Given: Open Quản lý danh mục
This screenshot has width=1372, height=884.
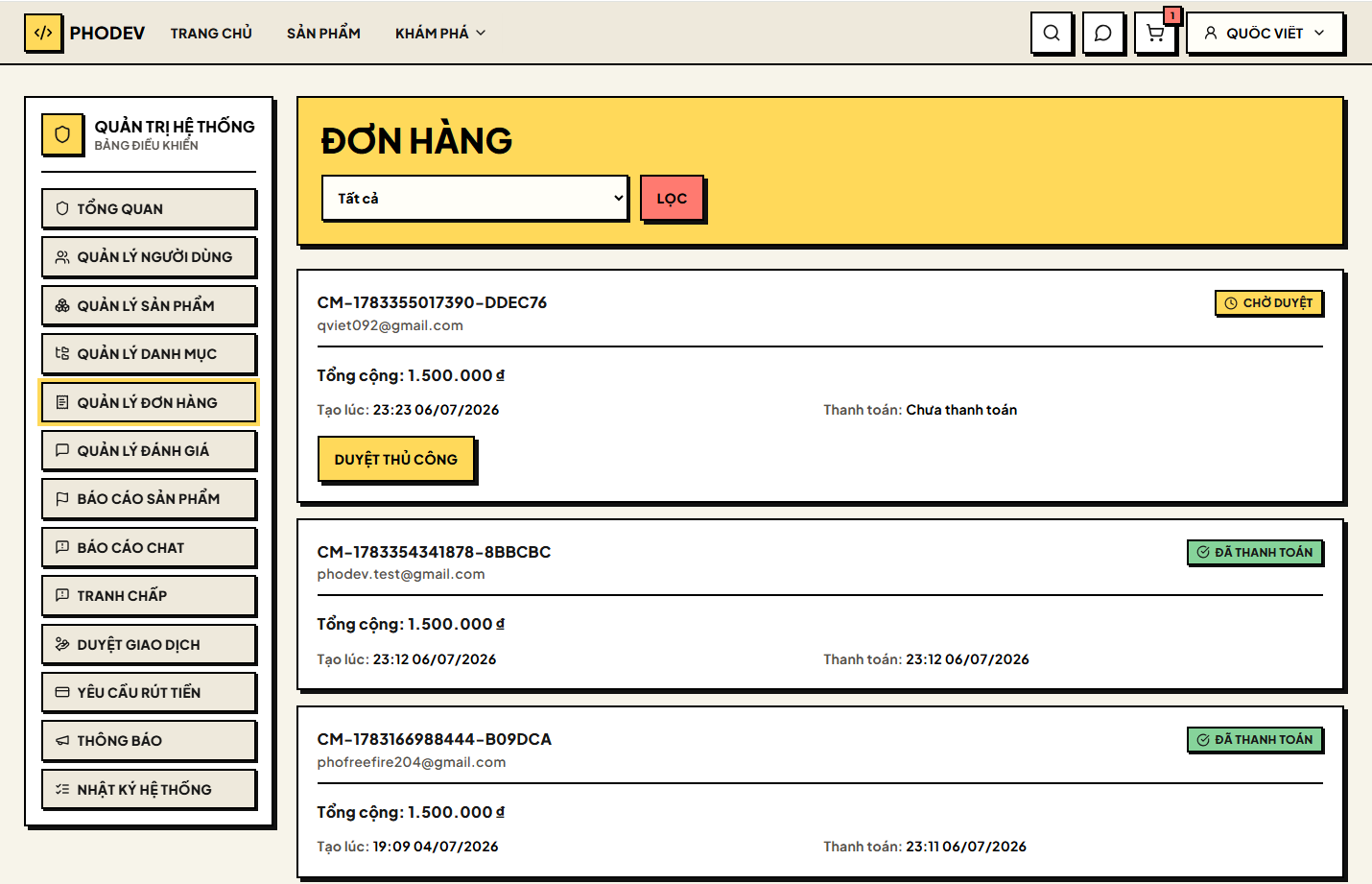Looking at the screenshot, I should (x=149, y=353).
